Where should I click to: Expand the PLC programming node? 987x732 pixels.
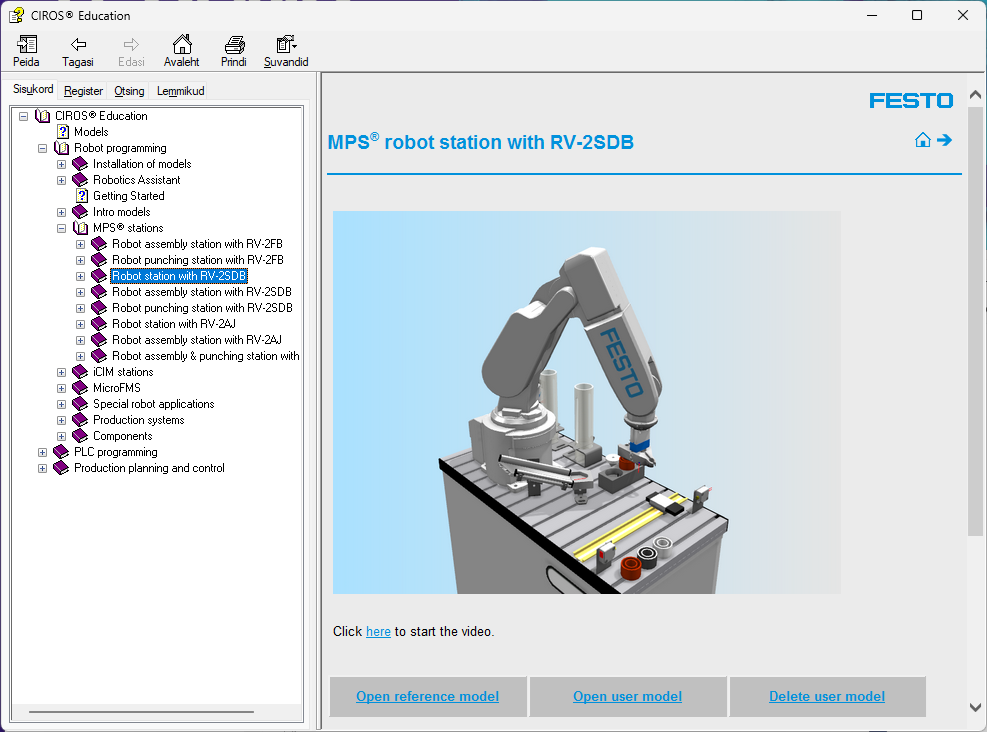tap(43, 453)
